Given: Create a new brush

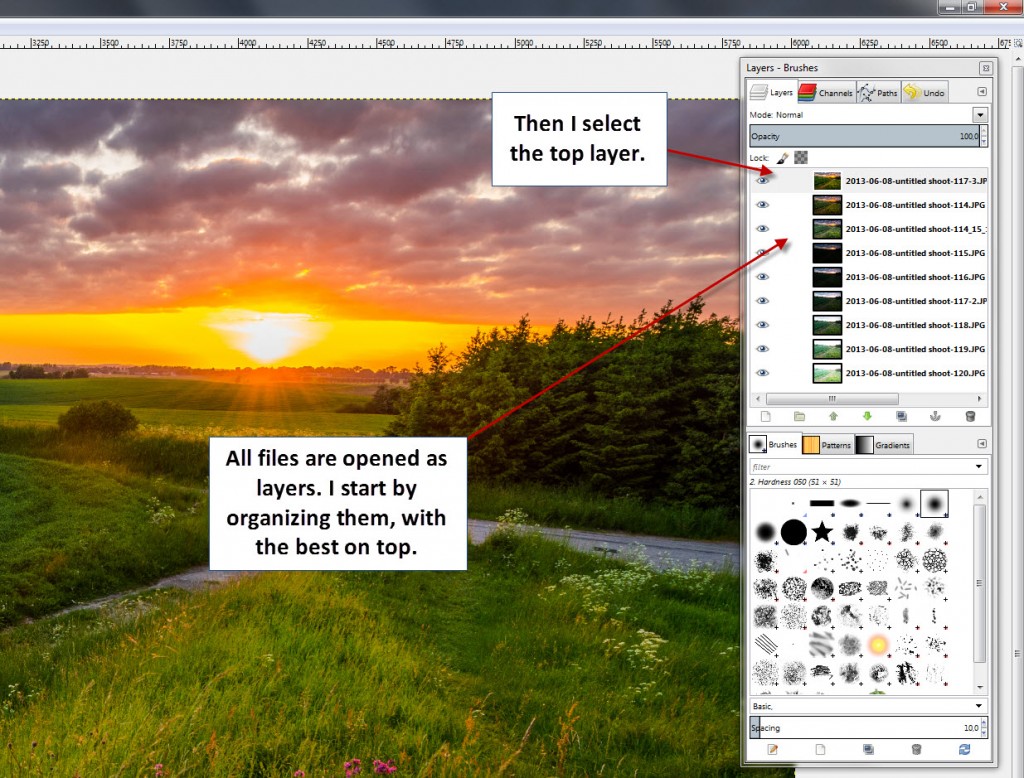Looking at the screenshot, I should point(820,749).
